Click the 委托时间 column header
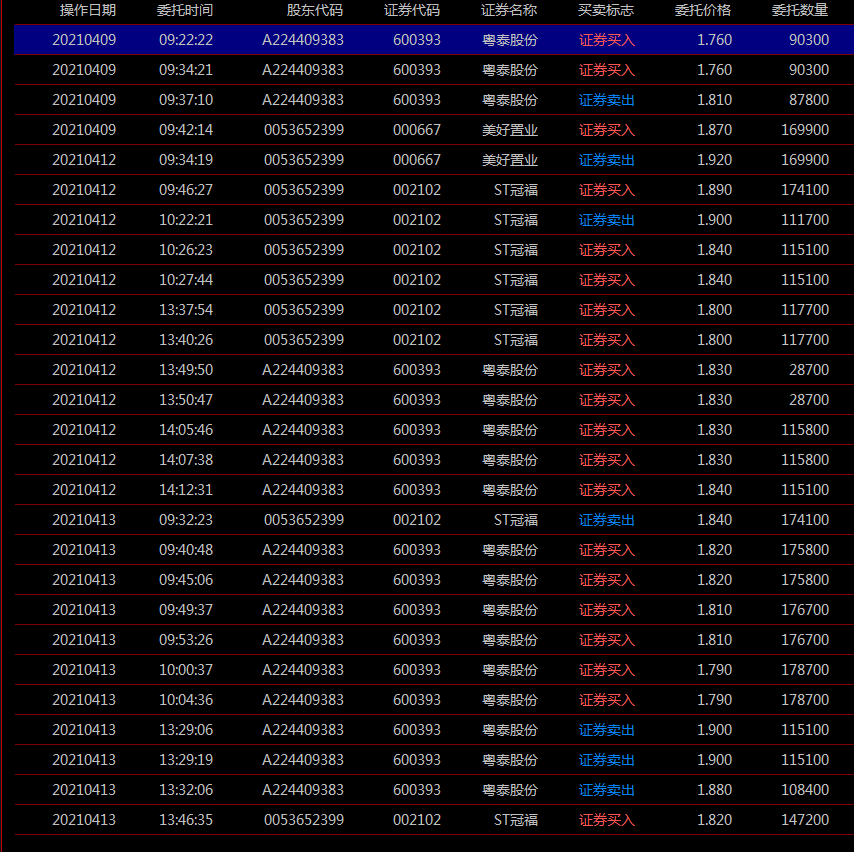 185,10
